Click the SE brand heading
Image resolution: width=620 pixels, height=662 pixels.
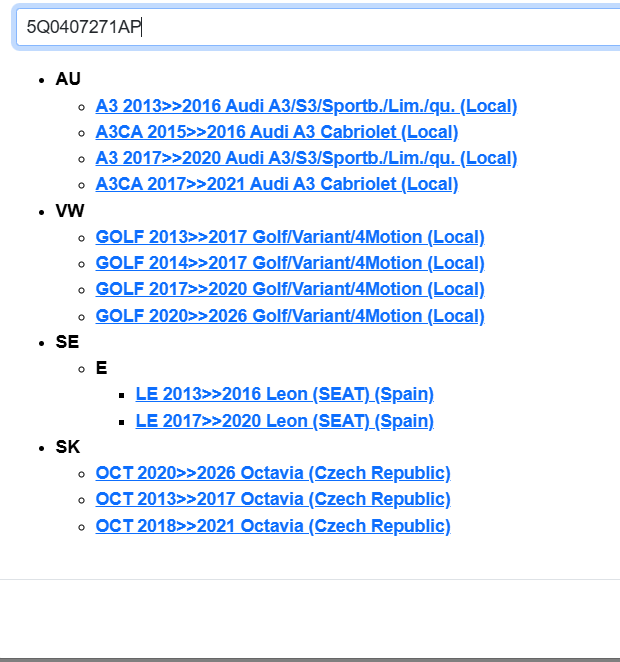67,342
